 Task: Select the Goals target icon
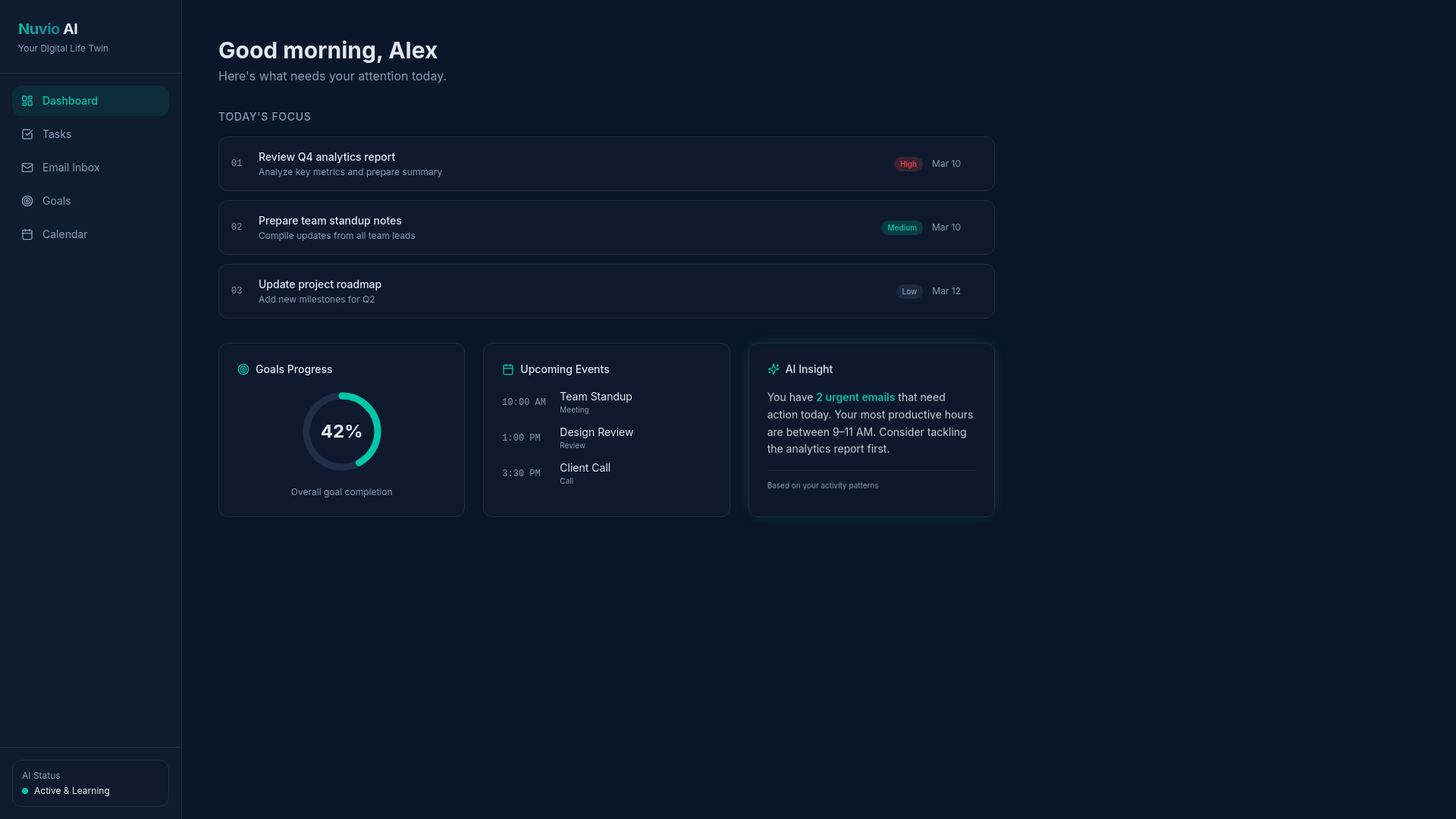click(x=27, y=201)
